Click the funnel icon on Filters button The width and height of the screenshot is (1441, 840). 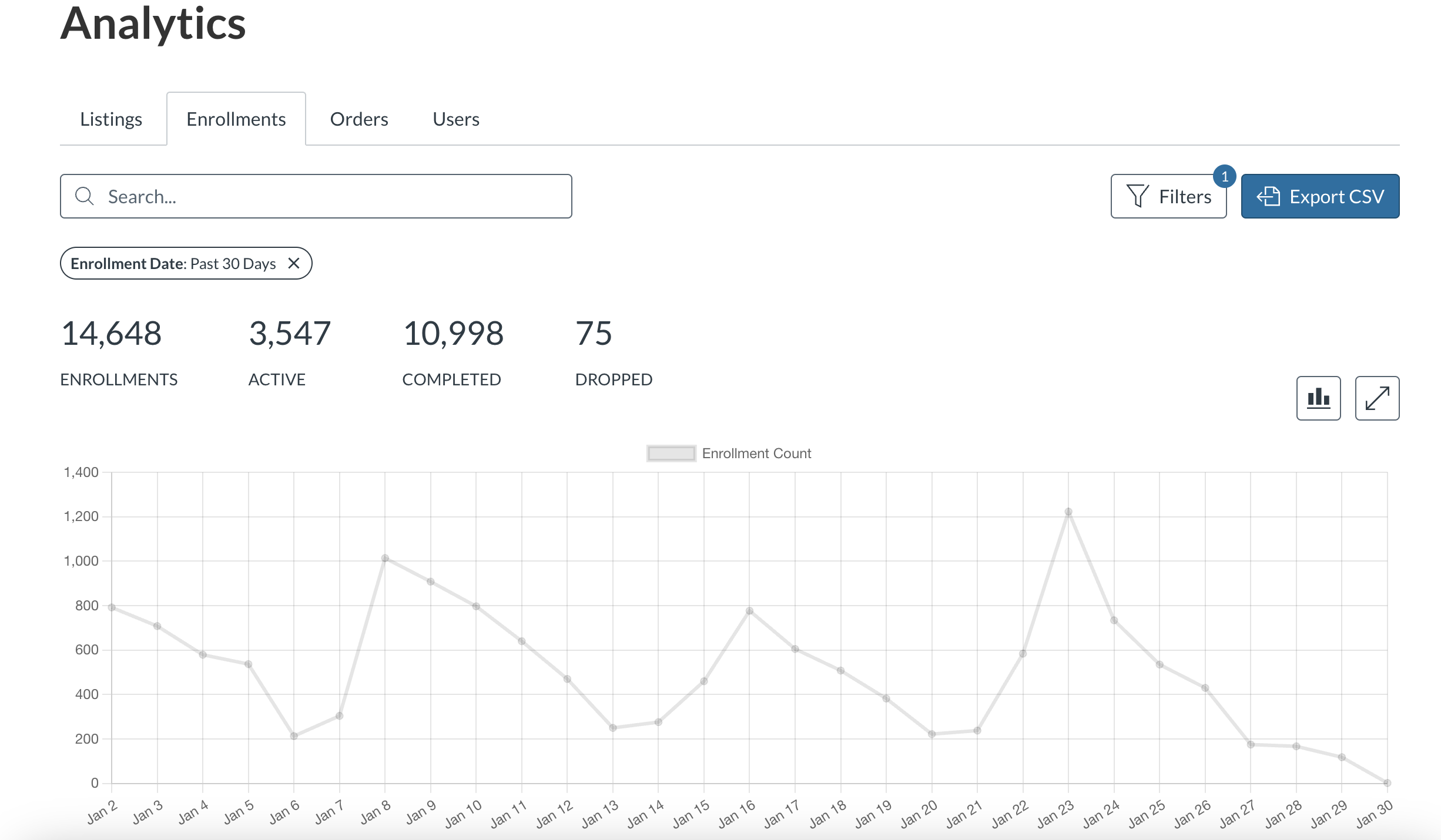pyautogui.click(x=1138, y=196)
